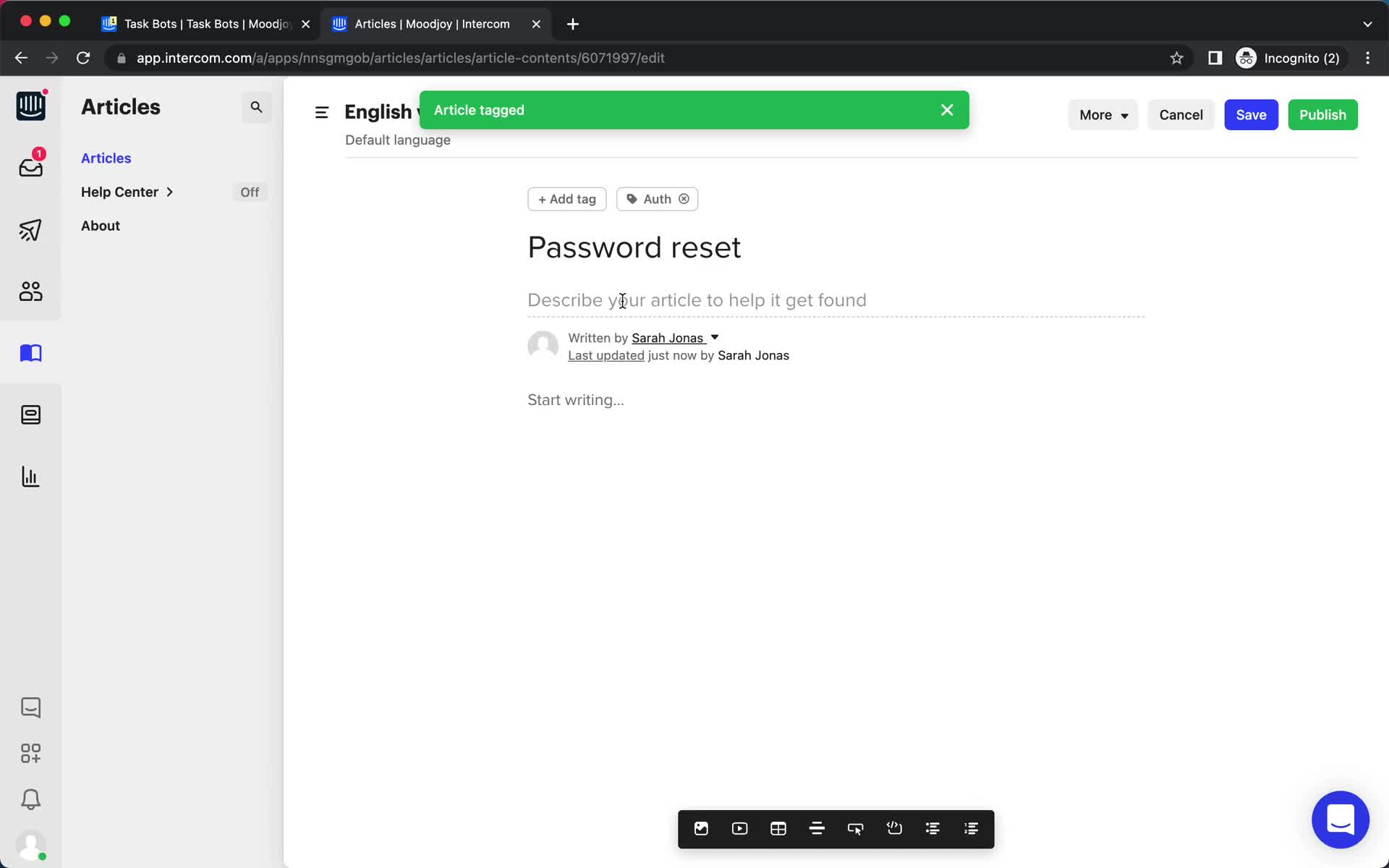The height and width of the screenshot is (868, 1389).
Task: Click the Sarah Jonas author link
Action: pos(669,337)
